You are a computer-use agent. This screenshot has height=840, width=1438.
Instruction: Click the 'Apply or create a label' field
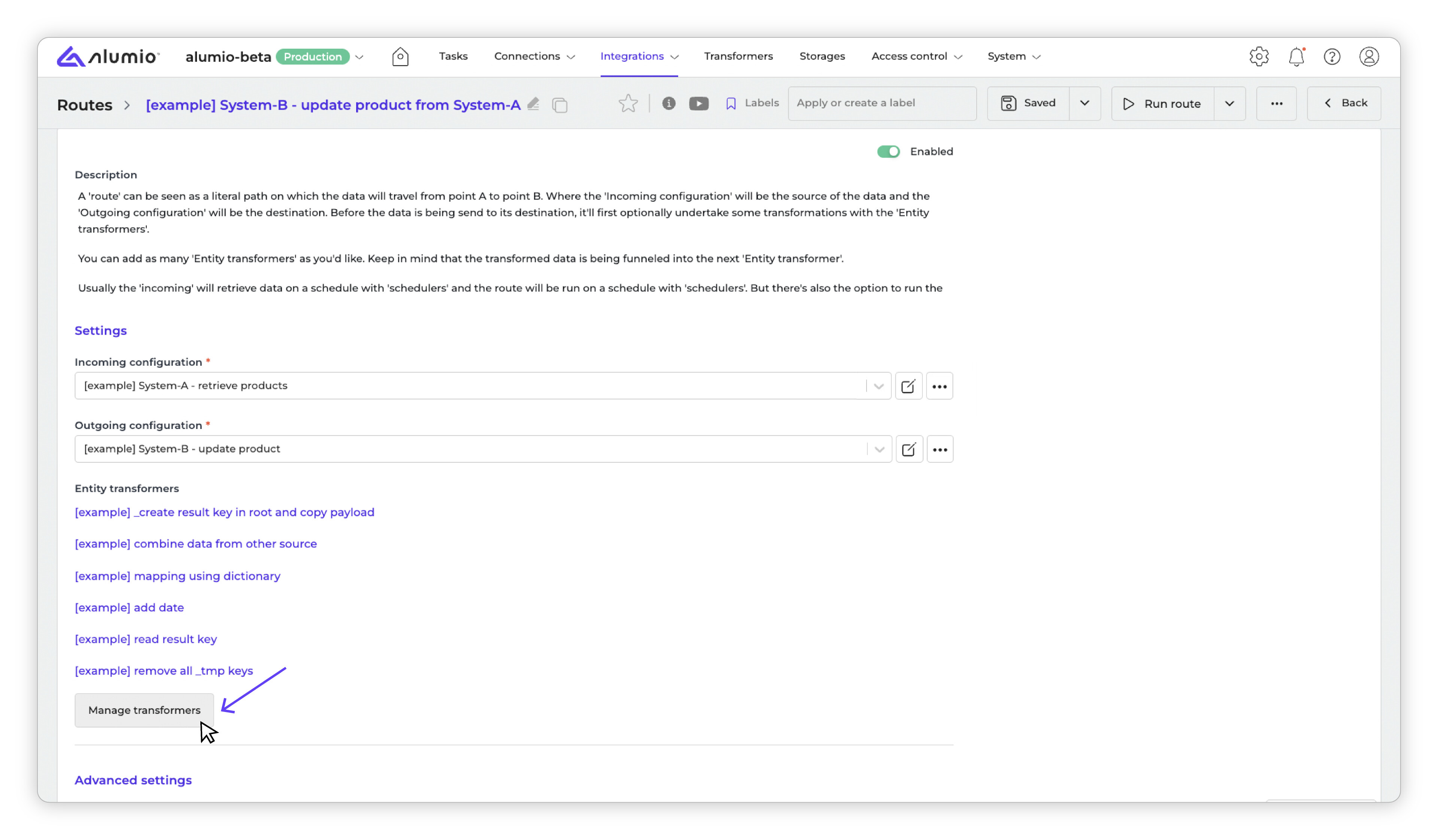[882, 103]
